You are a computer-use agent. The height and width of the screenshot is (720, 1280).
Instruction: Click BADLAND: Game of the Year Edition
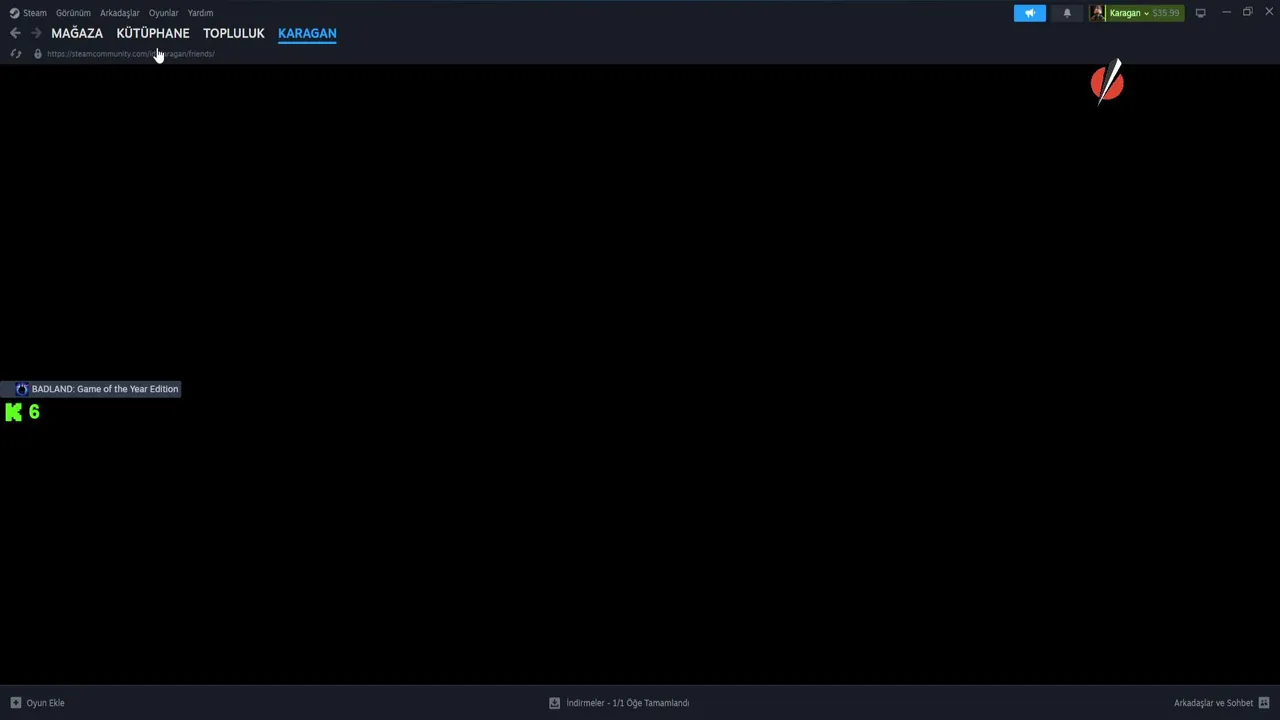point(105,389)
